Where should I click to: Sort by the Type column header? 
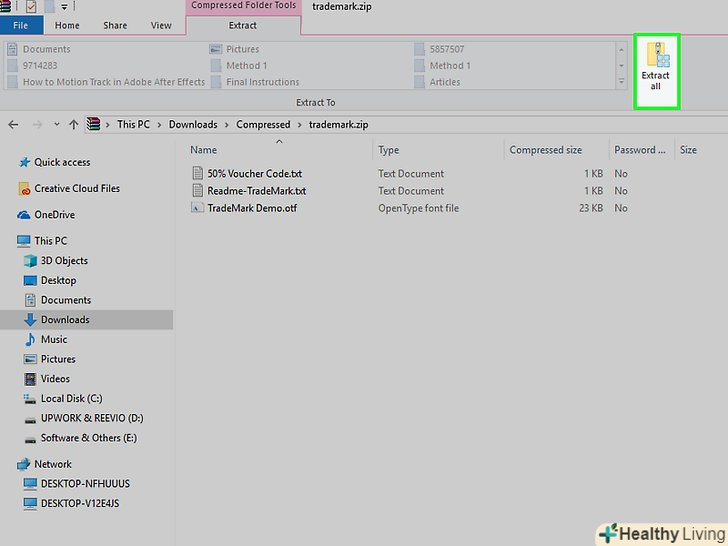coord(389,150)
